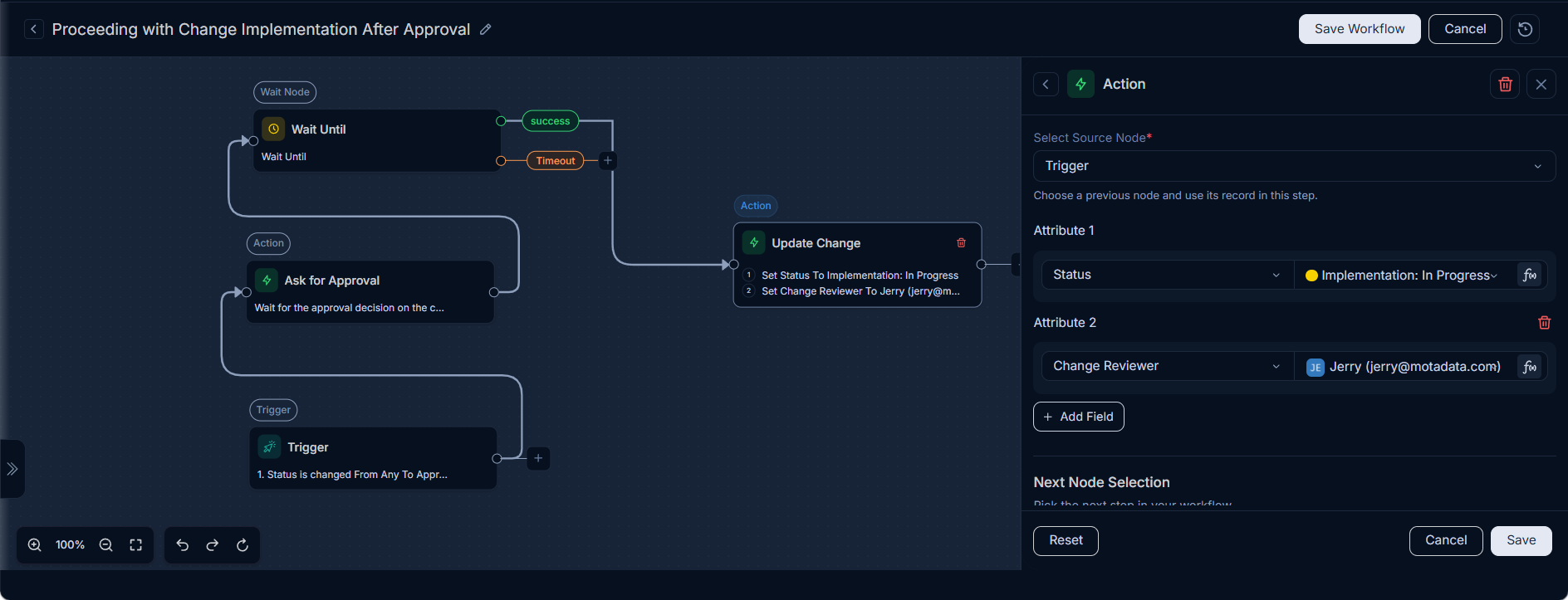The image size is (1568, 600).
Task: Open workflow history clock icon
Action: click(1525, 29)
